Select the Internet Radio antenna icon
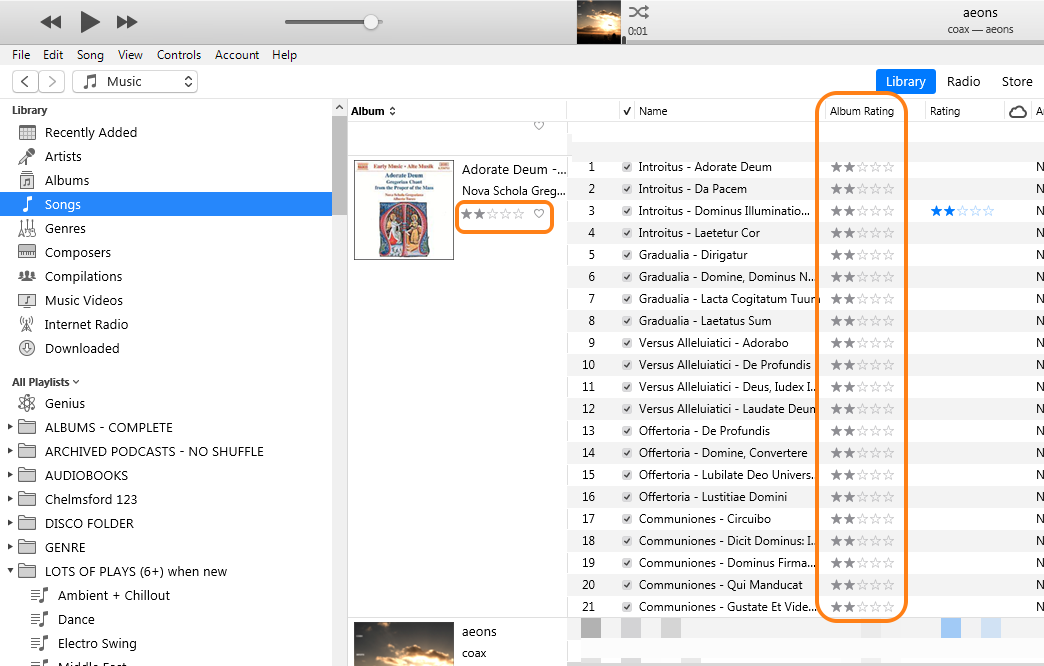 pos(27,324)
